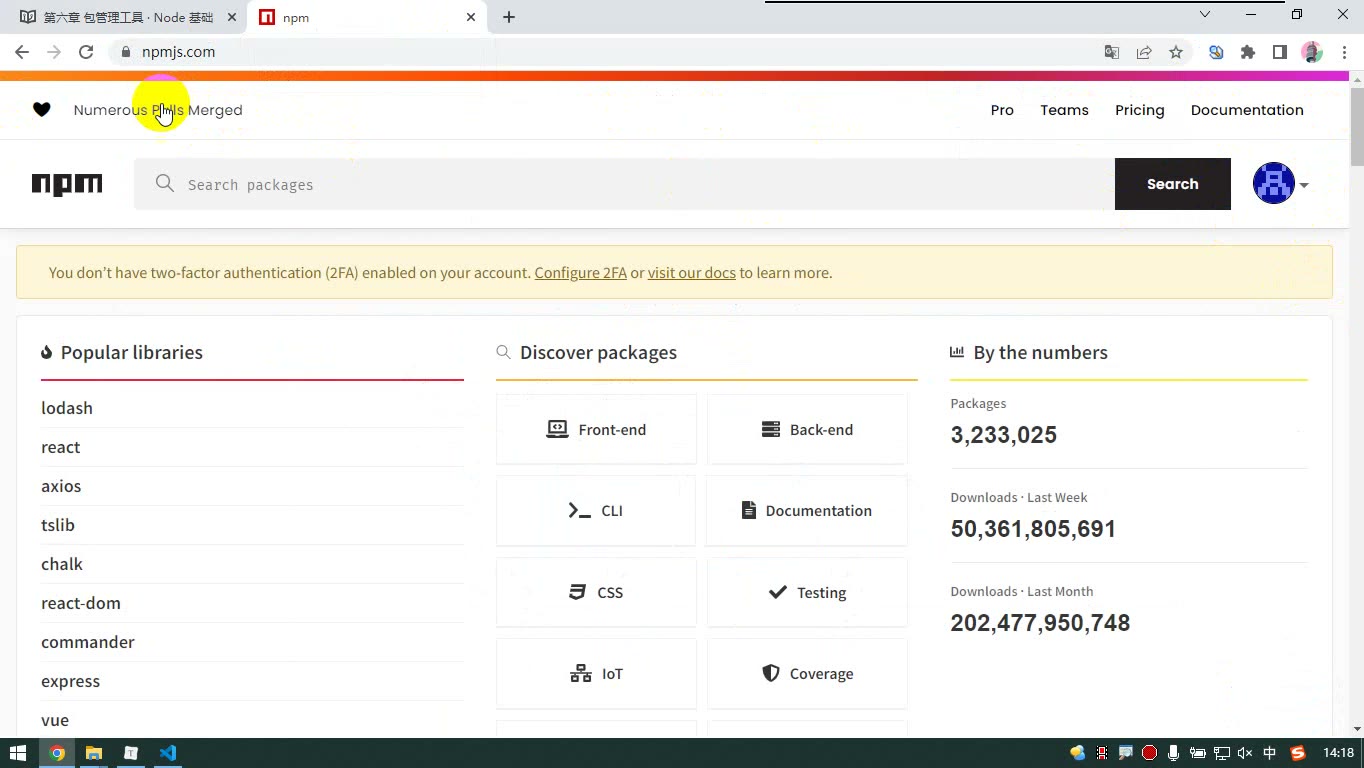The width and height of the screenshot is (1364, 768).
Task: Click the black heart icon
Action: coord(41,110)
